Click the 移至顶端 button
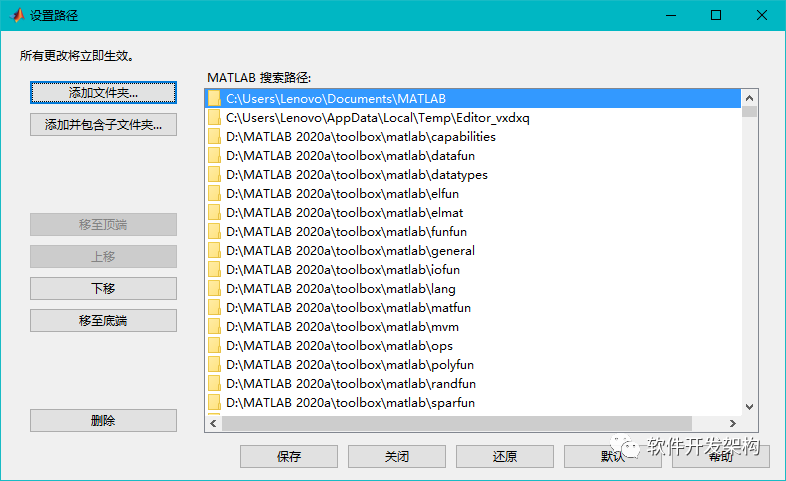 click(x=103, y=224)
